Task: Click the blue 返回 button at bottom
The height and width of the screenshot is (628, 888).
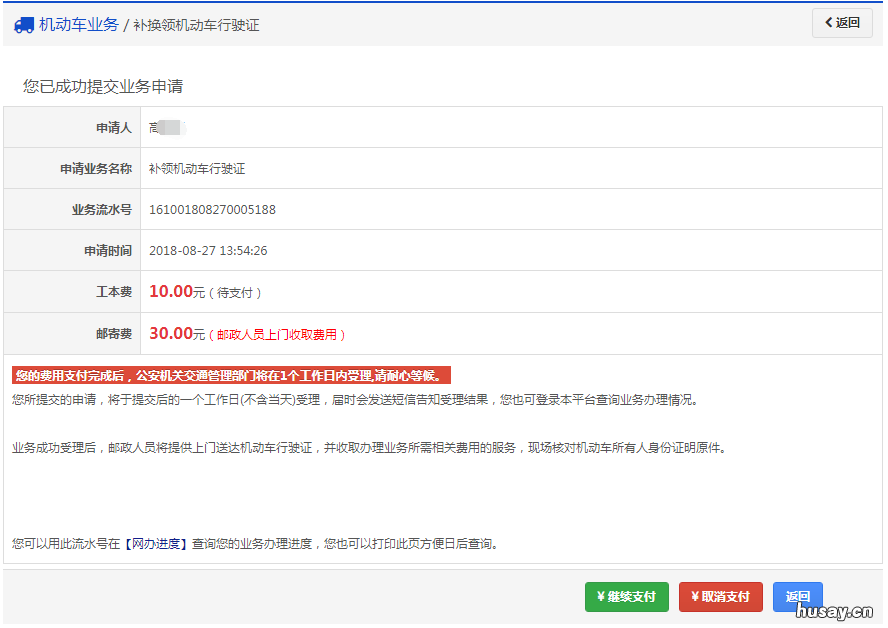Action: coord(798,596)
